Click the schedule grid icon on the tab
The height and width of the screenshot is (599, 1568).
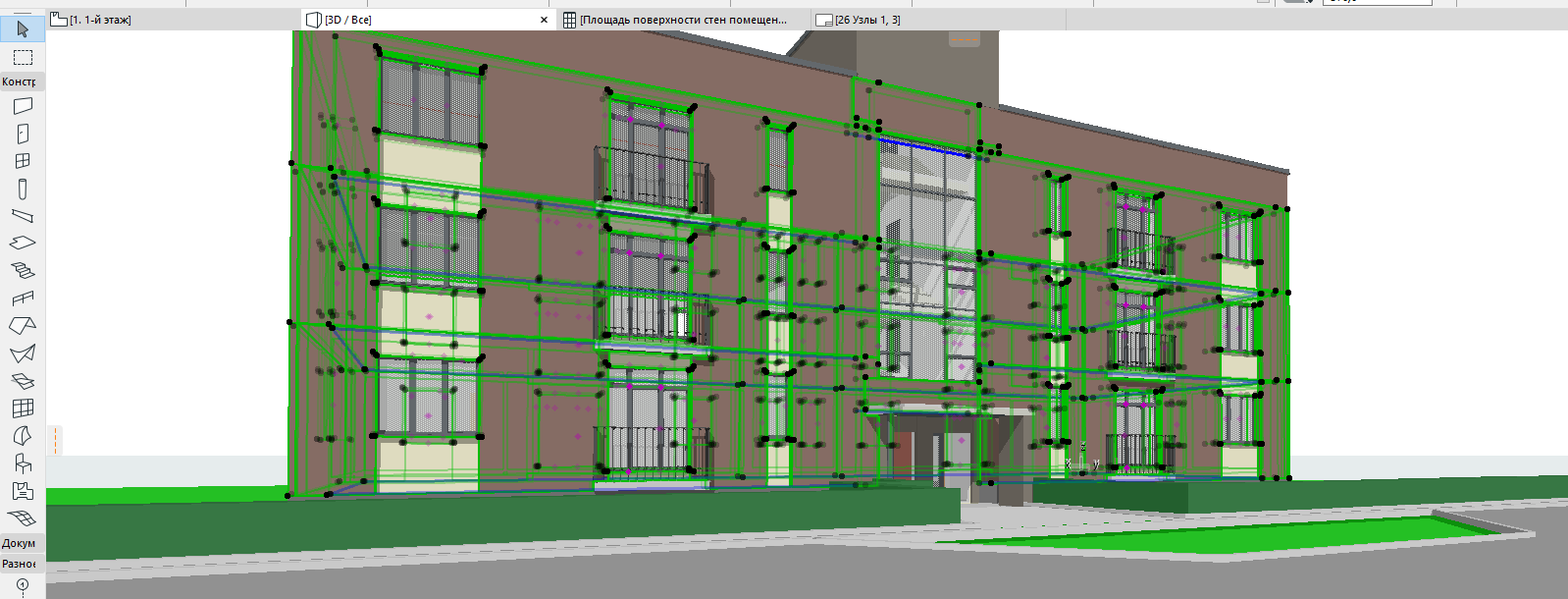pos(569,20)
